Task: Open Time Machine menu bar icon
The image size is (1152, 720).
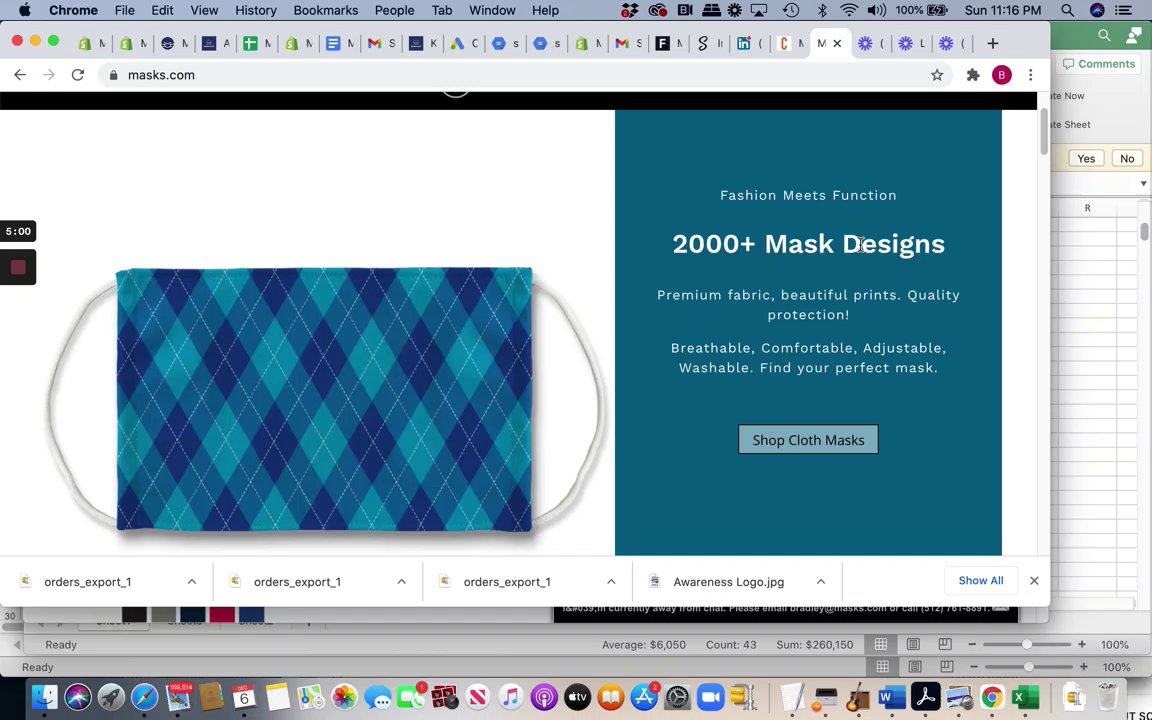Action: point(791,10)
